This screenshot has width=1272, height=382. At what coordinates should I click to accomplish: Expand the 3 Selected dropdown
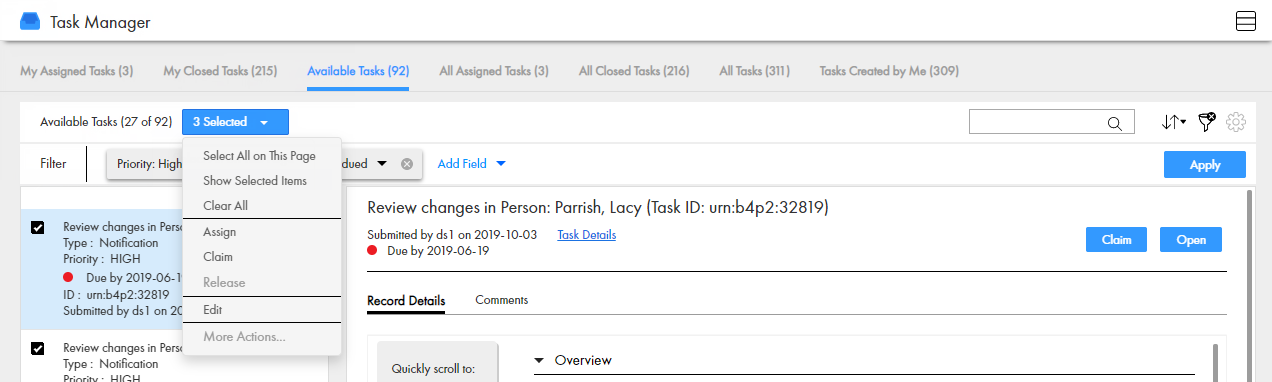(235, 122)
